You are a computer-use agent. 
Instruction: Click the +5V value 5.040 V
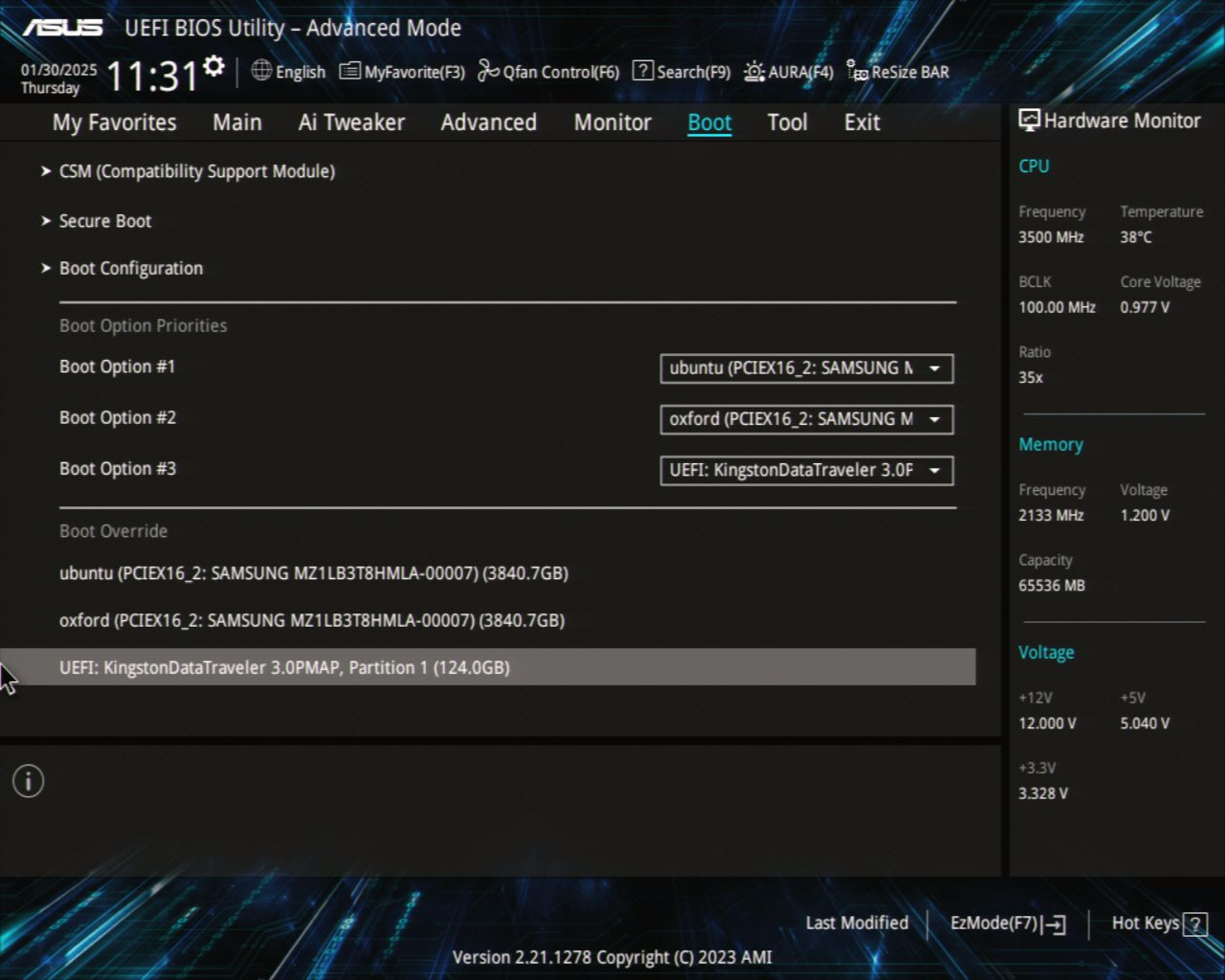1145,723
